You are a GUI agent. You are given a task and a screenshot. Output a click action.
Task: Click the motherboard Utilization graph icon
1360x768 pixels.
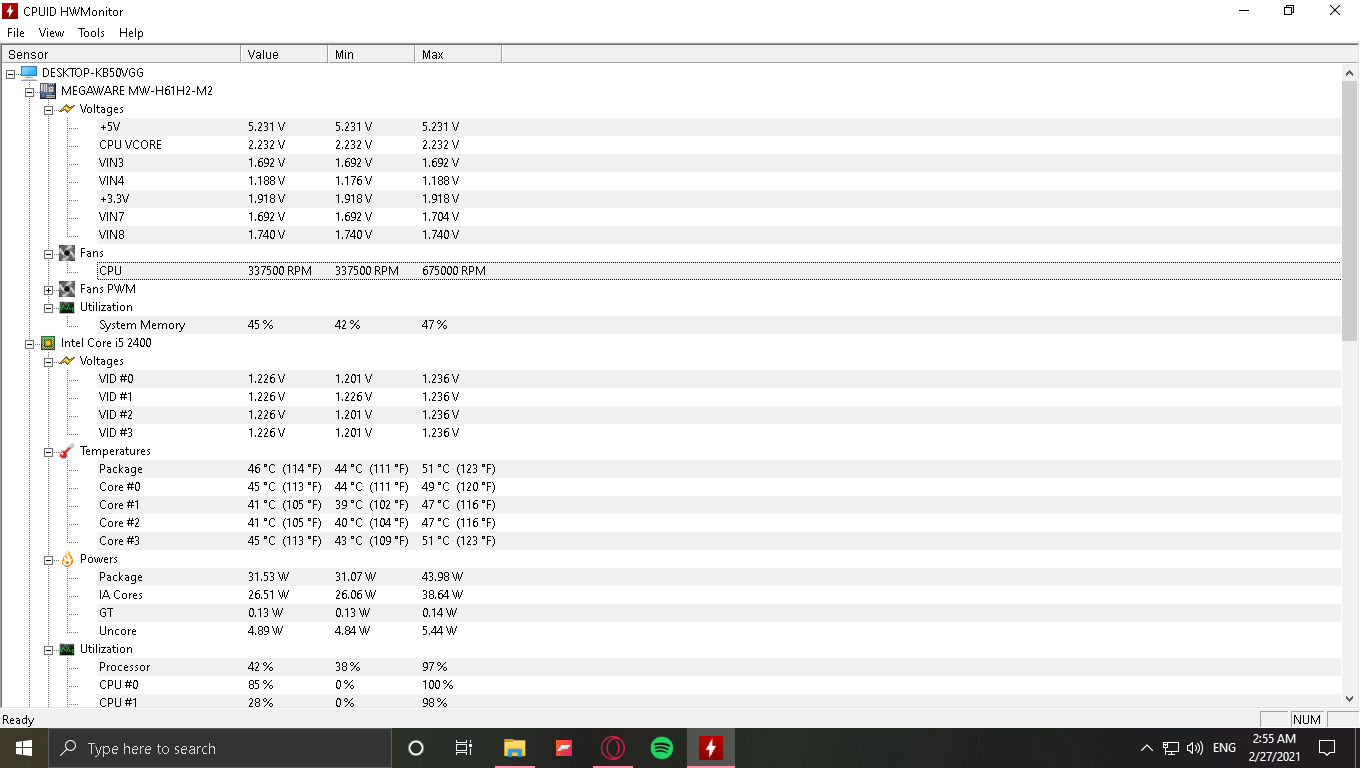pos(66,307)
